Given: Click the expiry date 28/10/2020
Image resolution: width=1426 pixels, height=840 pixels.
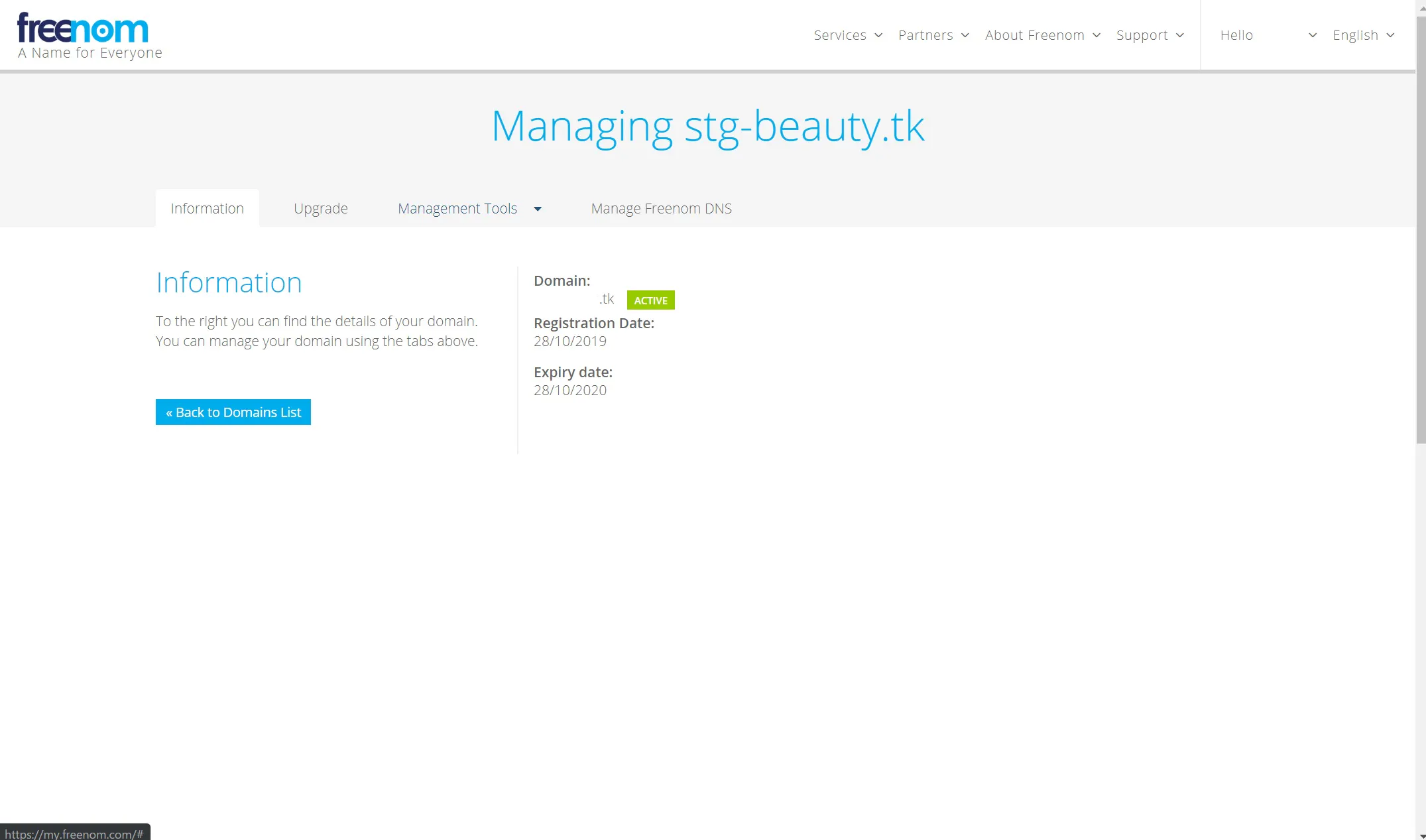Looking at the screenshot, I should click(x=570, y=390).
